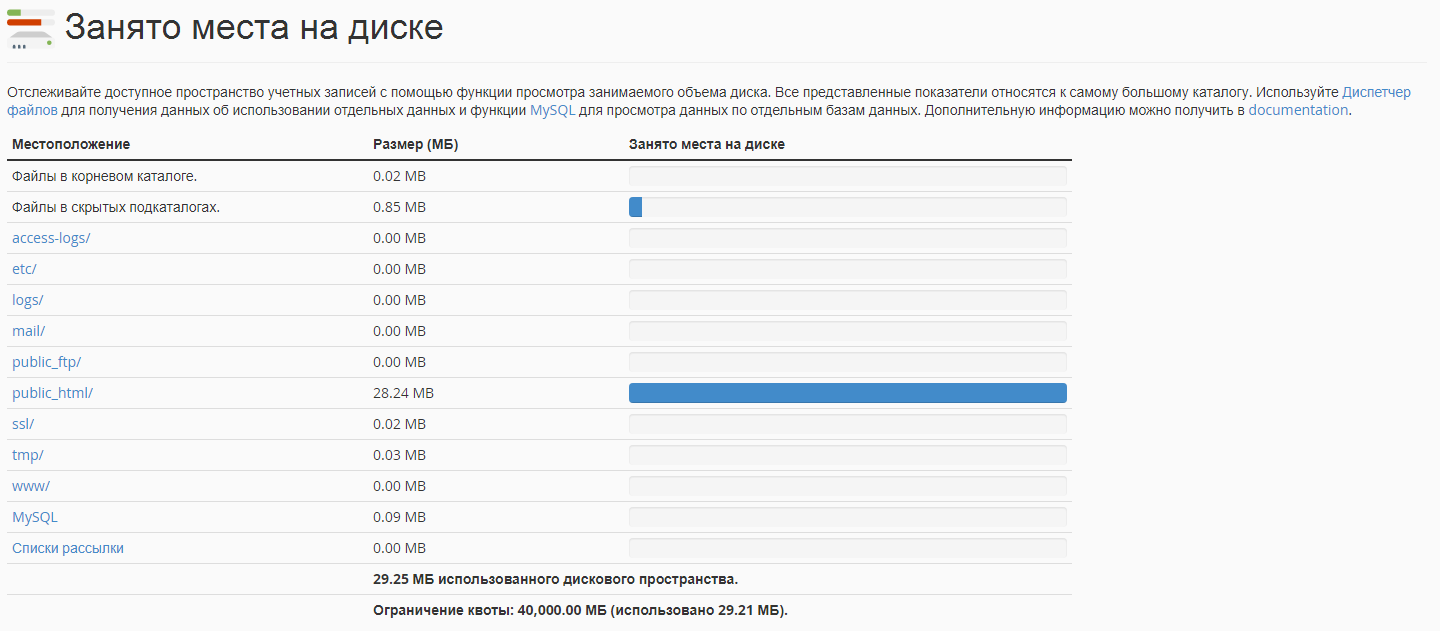This screenshot has width=1440, height=631.
Task: Open the MySQL row link in the table
Action: (x=35, y=517)
